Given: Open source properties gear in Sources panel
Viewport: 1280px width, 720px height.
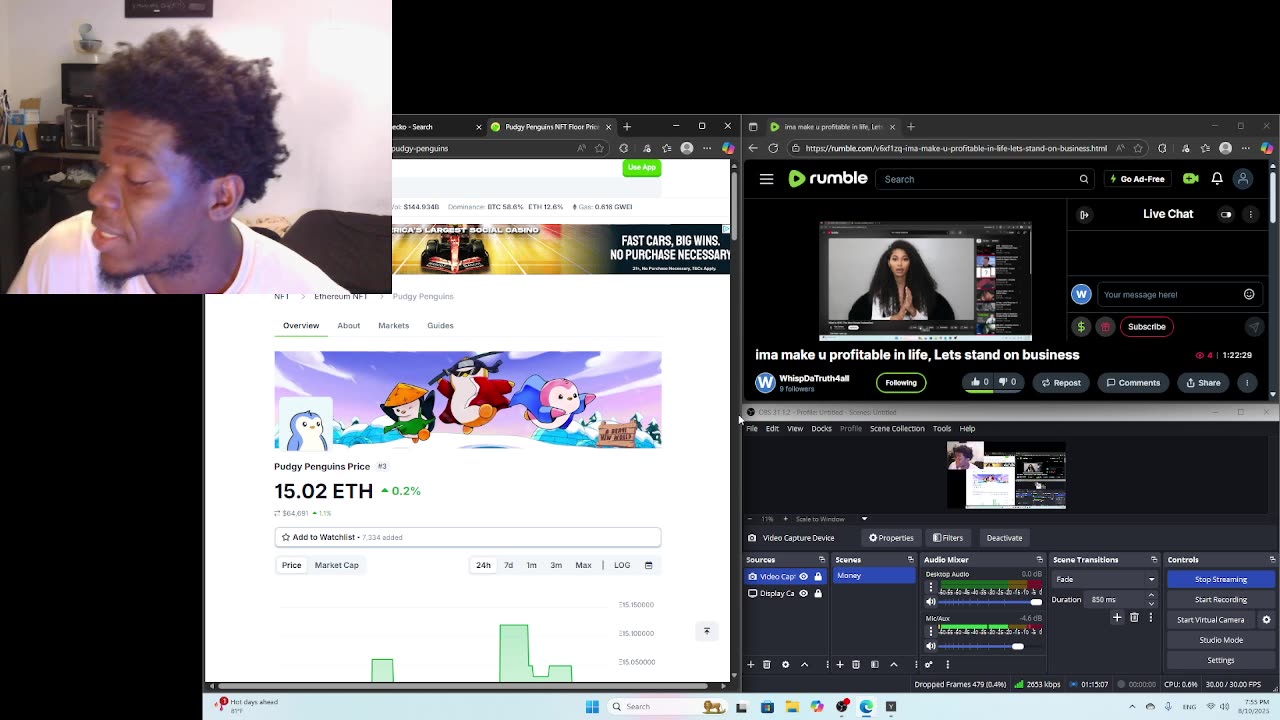Looking at the screenshot, I should pos(785,664).
